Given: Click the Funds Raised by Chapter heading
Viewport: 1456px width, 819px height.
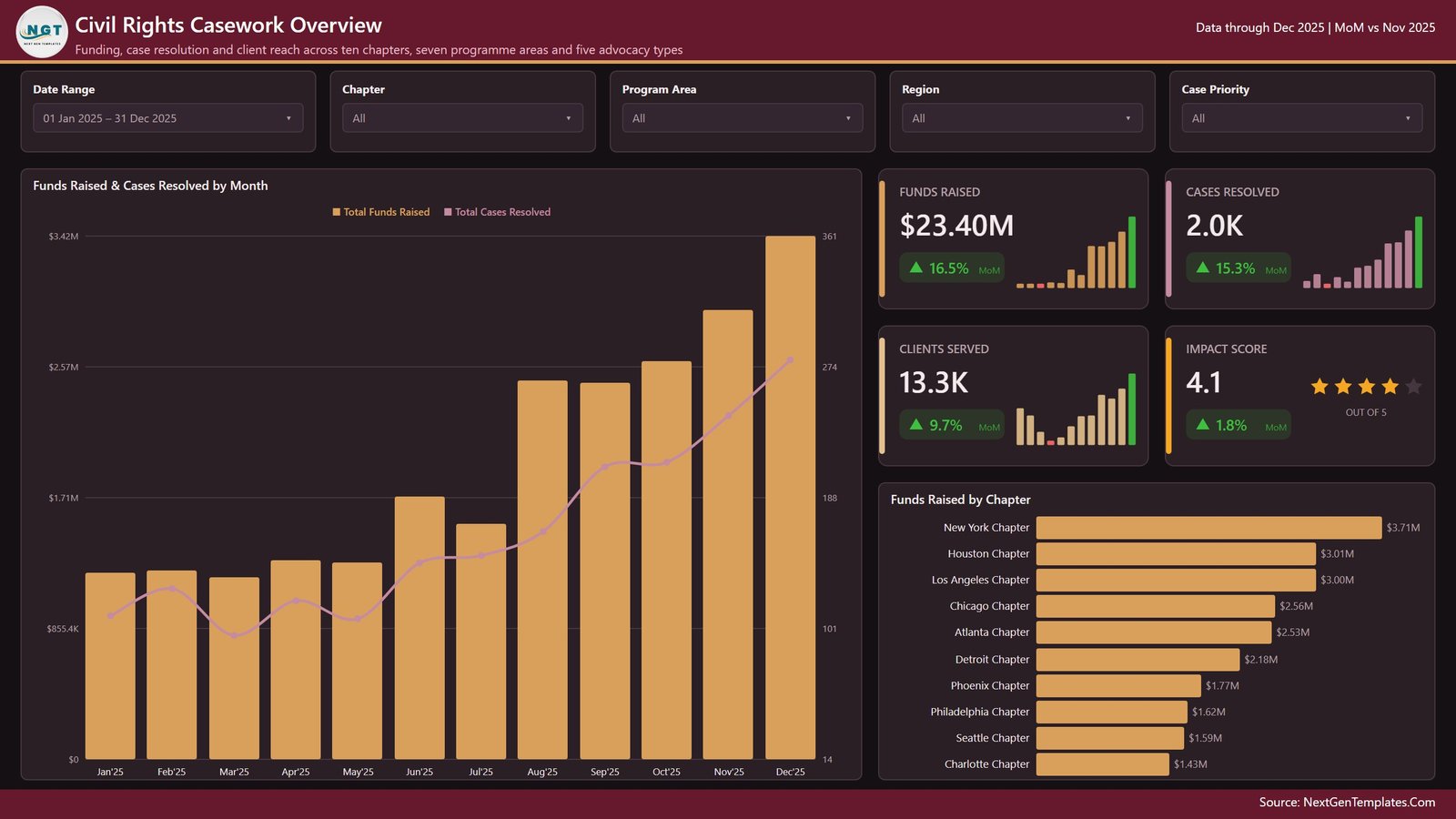Looking at the screenshot, I should 960,500.
